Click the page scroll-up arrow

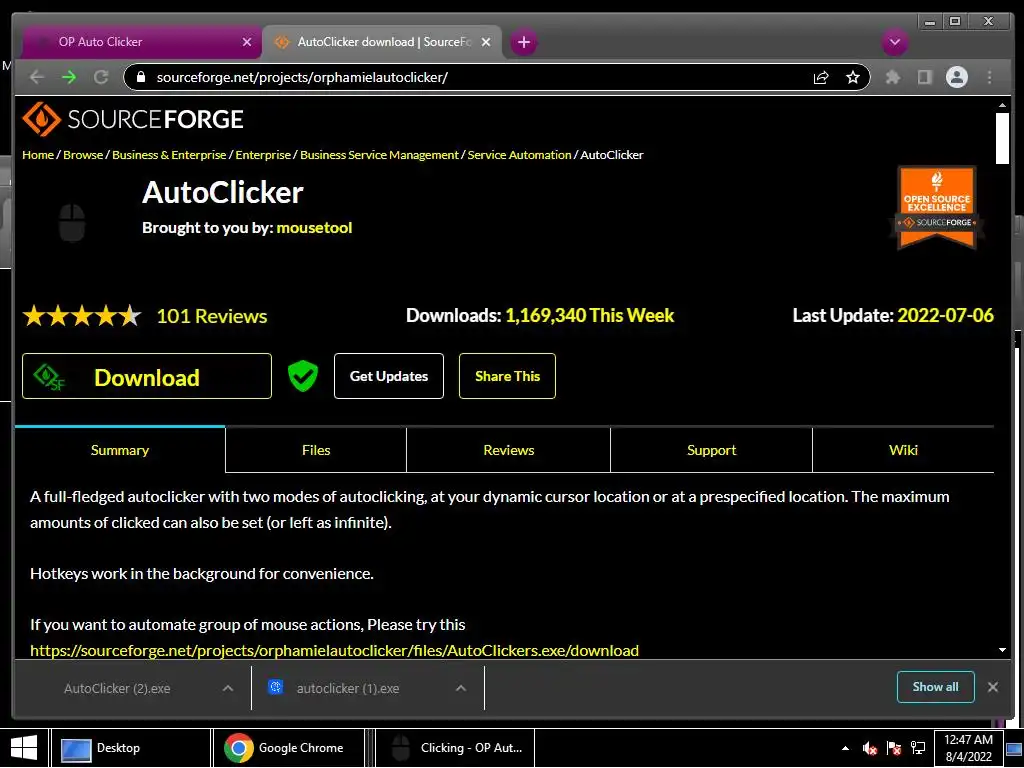coord(1002,104)
